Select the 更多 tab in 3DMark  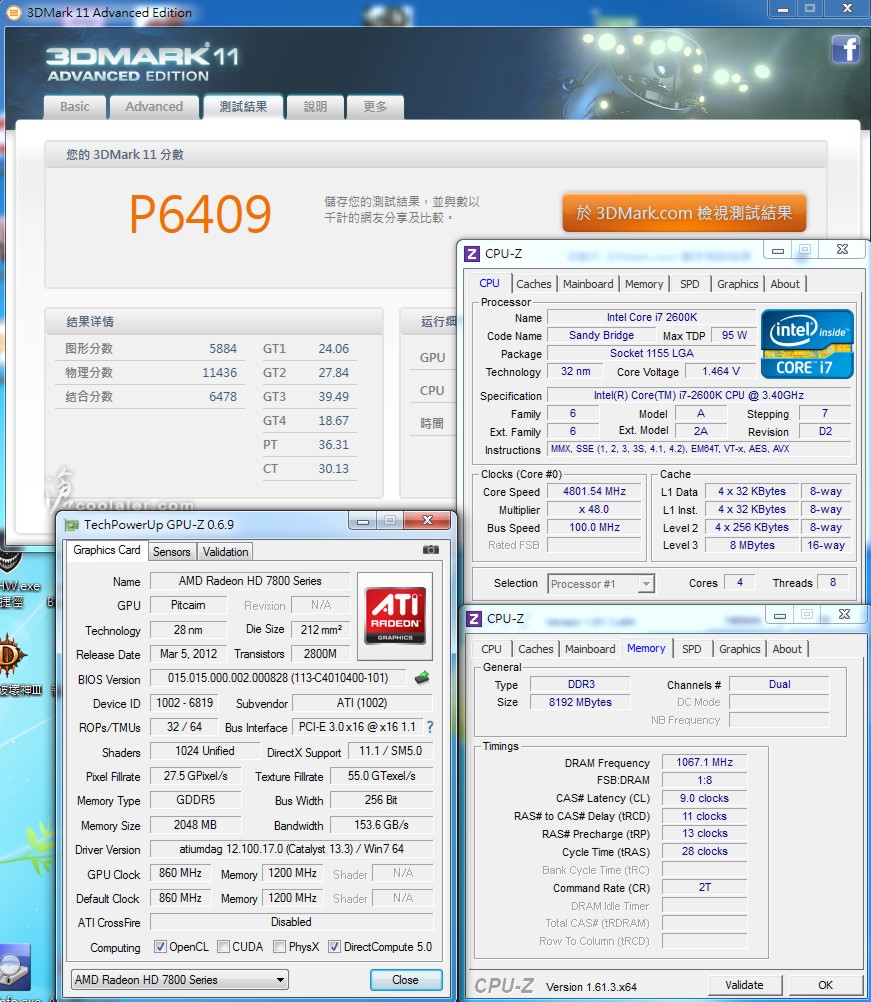pyautogui.click(x=375, y=107)
